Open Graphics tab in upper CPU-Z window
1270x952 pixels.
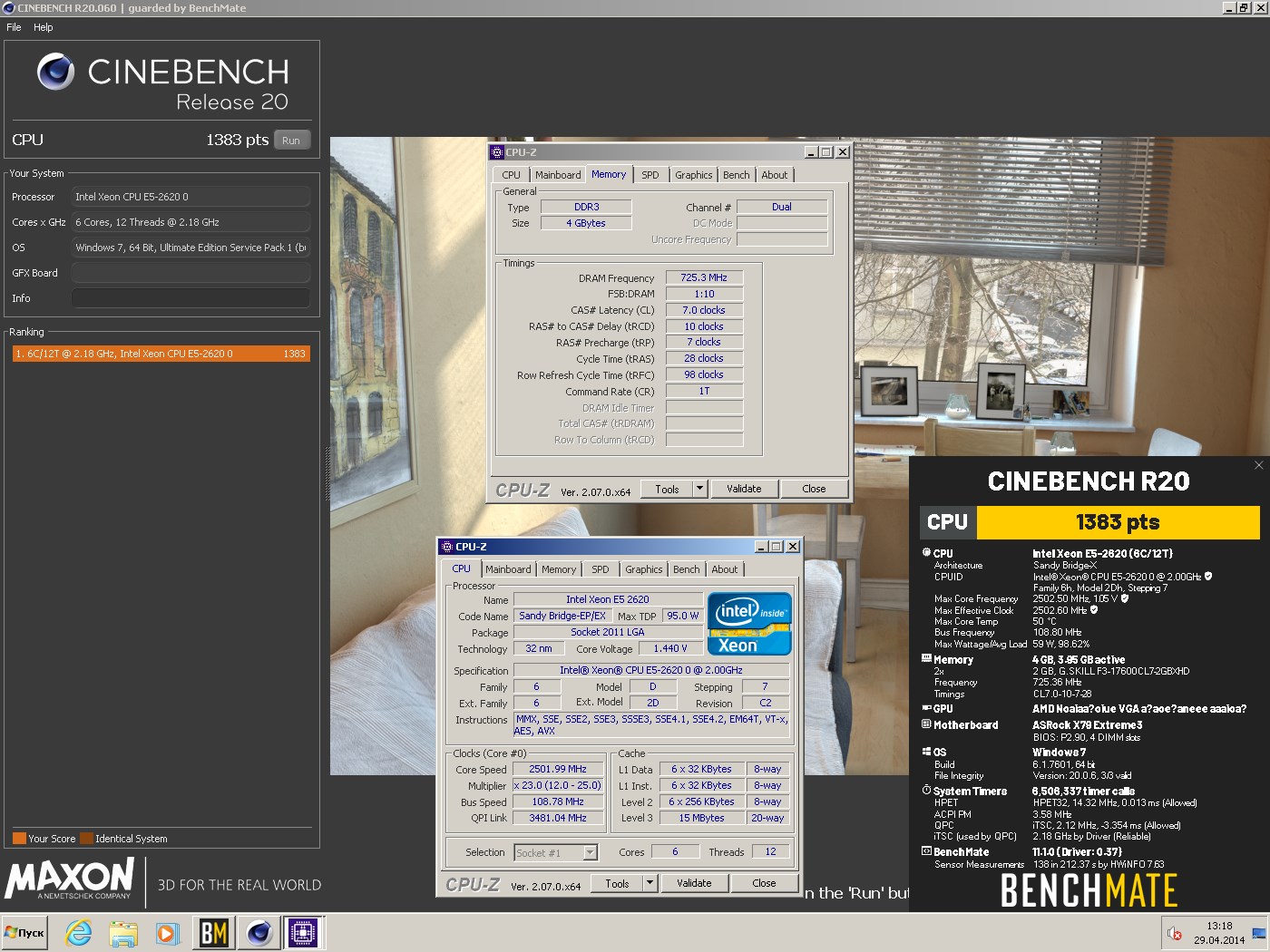[693, 175]
